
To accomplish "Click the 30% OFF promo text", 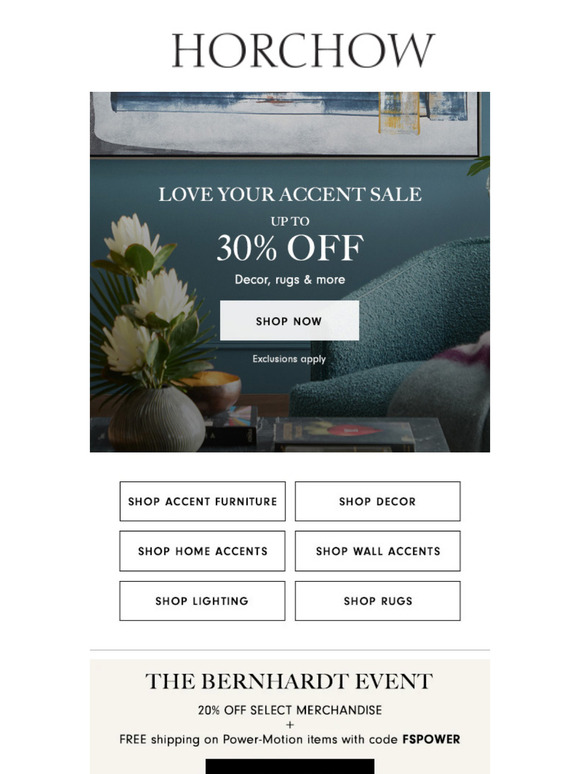I will [x=290, y=248].
